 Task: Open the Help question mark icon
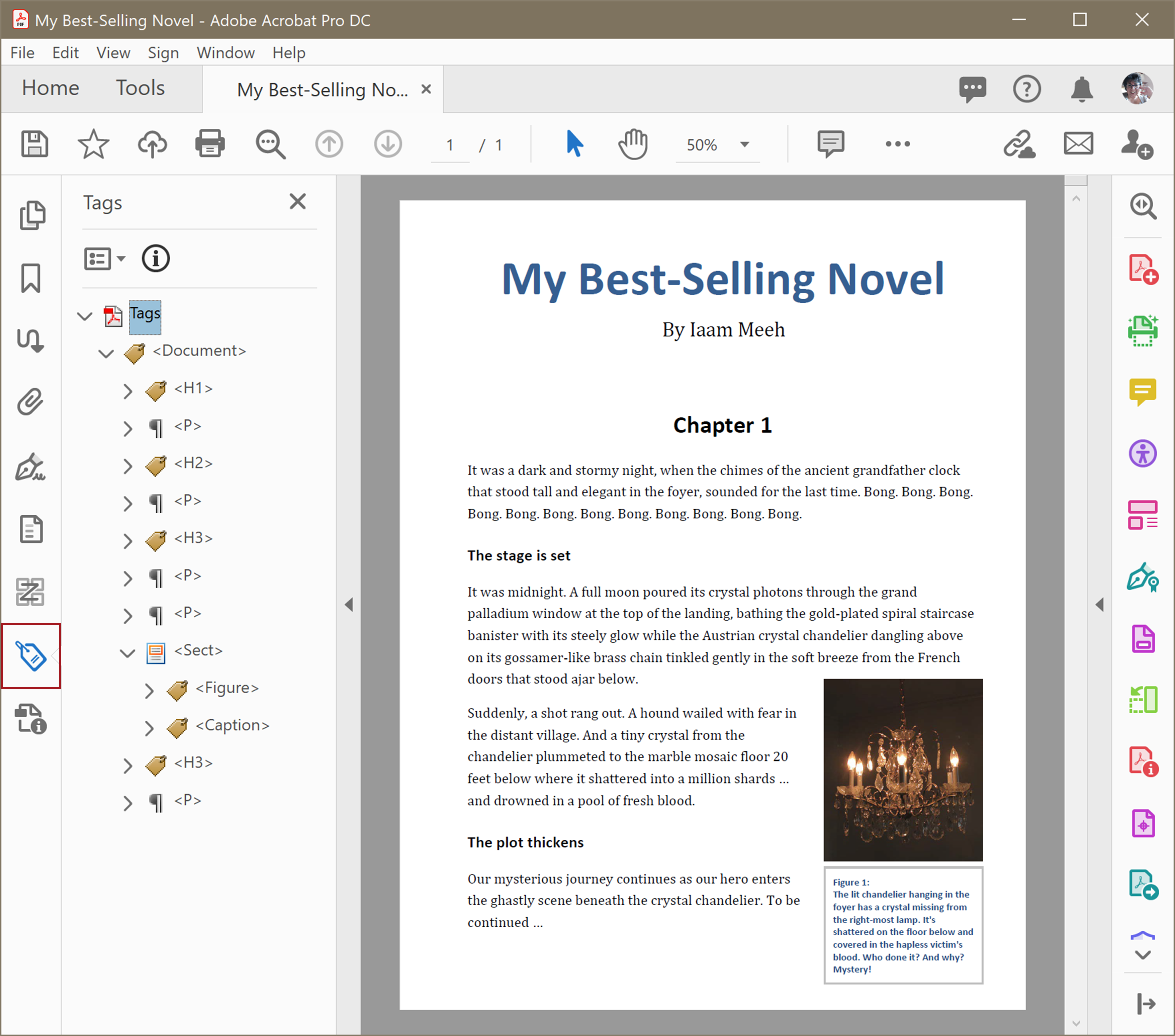coord(1027,89)
